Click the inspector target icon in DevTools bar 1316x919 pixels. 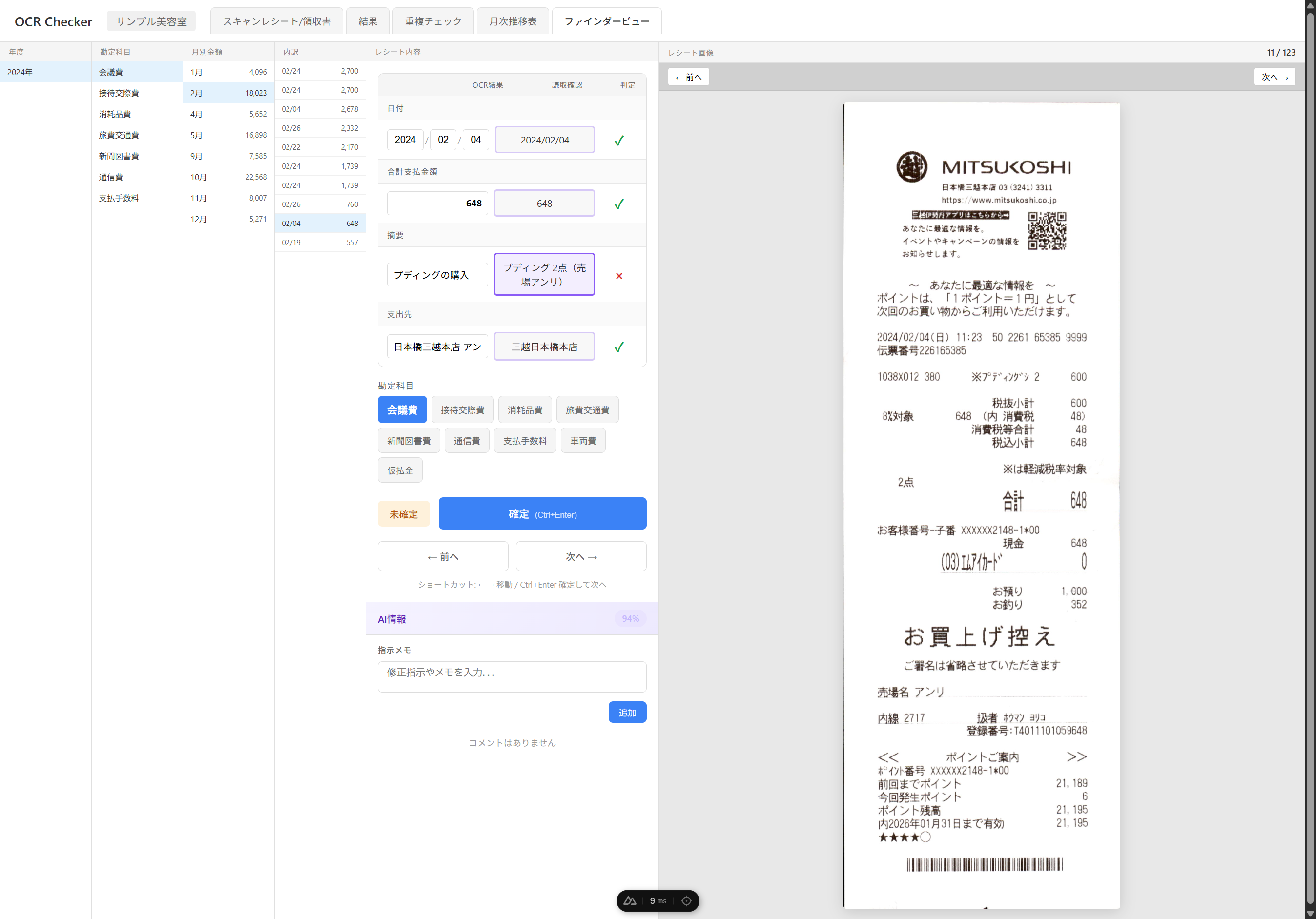point(686,900)
